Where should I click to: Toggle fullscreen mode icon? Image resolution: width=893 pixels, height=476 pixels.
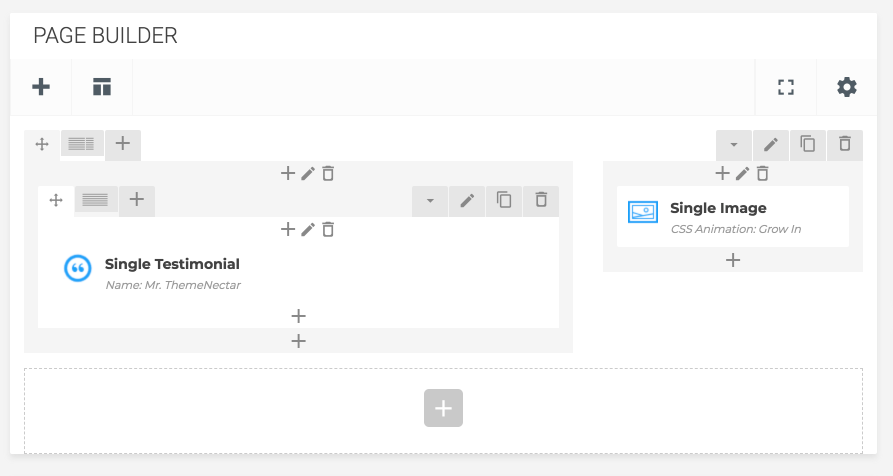click(x=786, y=87)
